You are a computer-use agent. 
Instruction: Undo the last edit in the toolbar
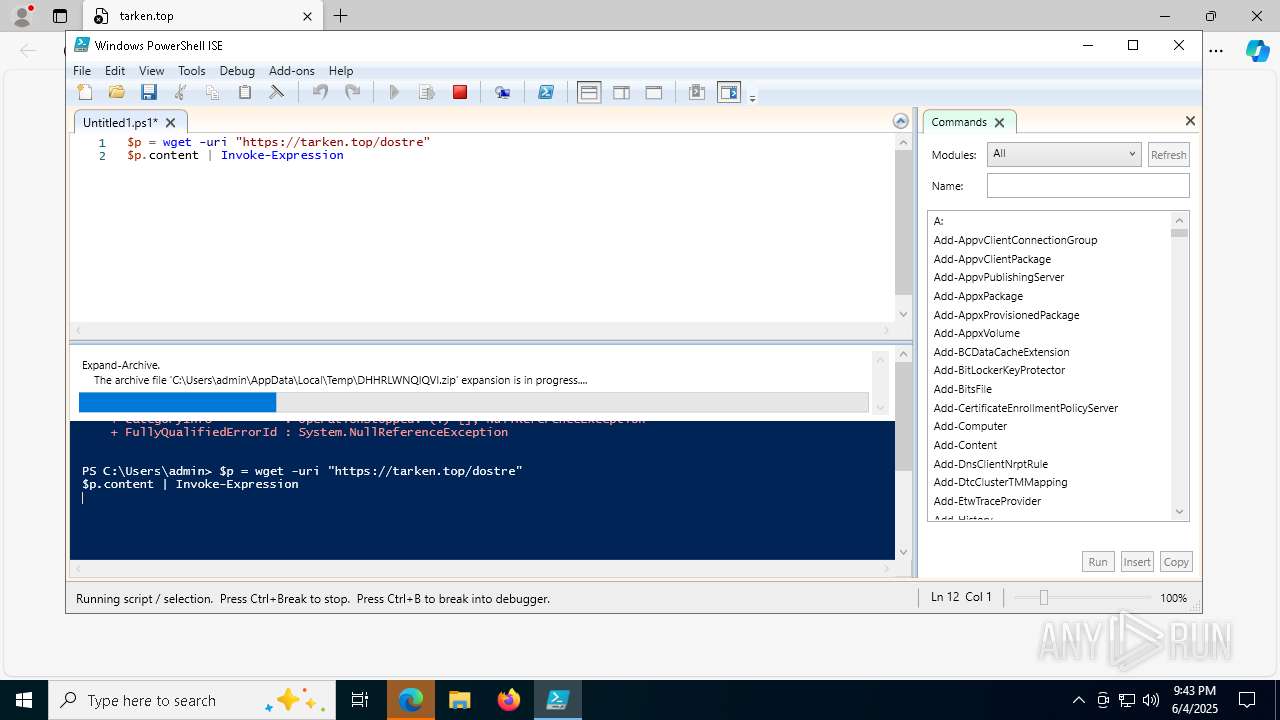[320, 92]
